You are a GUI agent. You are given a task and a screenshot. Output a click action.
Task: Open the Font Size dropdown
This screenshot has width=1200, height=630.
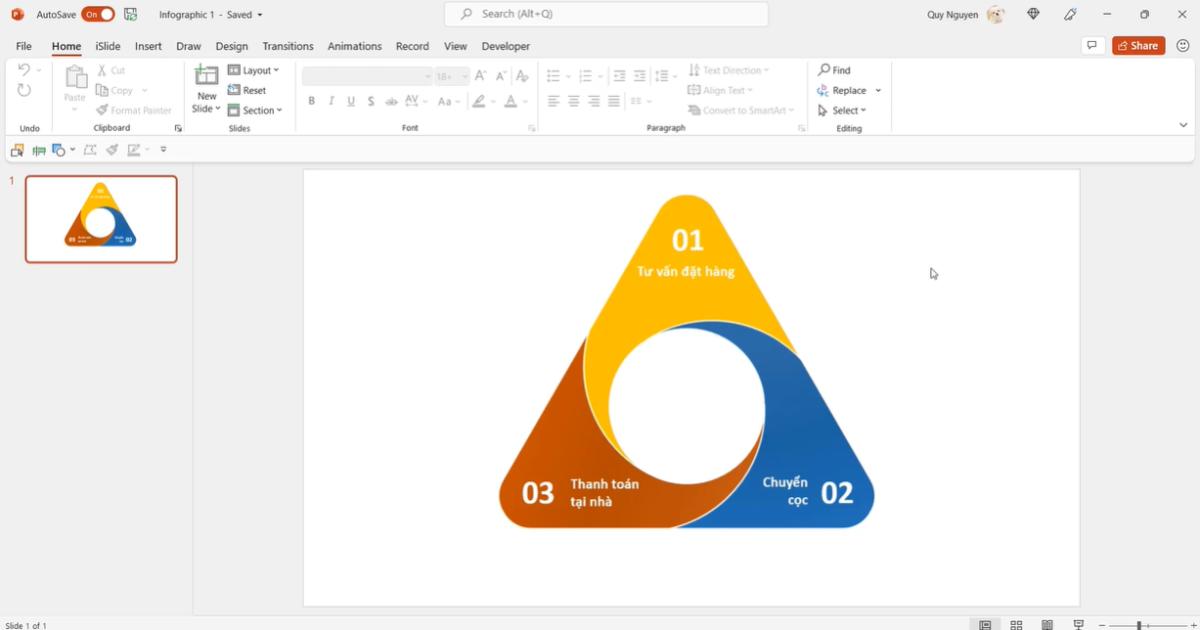coord(463,76)
